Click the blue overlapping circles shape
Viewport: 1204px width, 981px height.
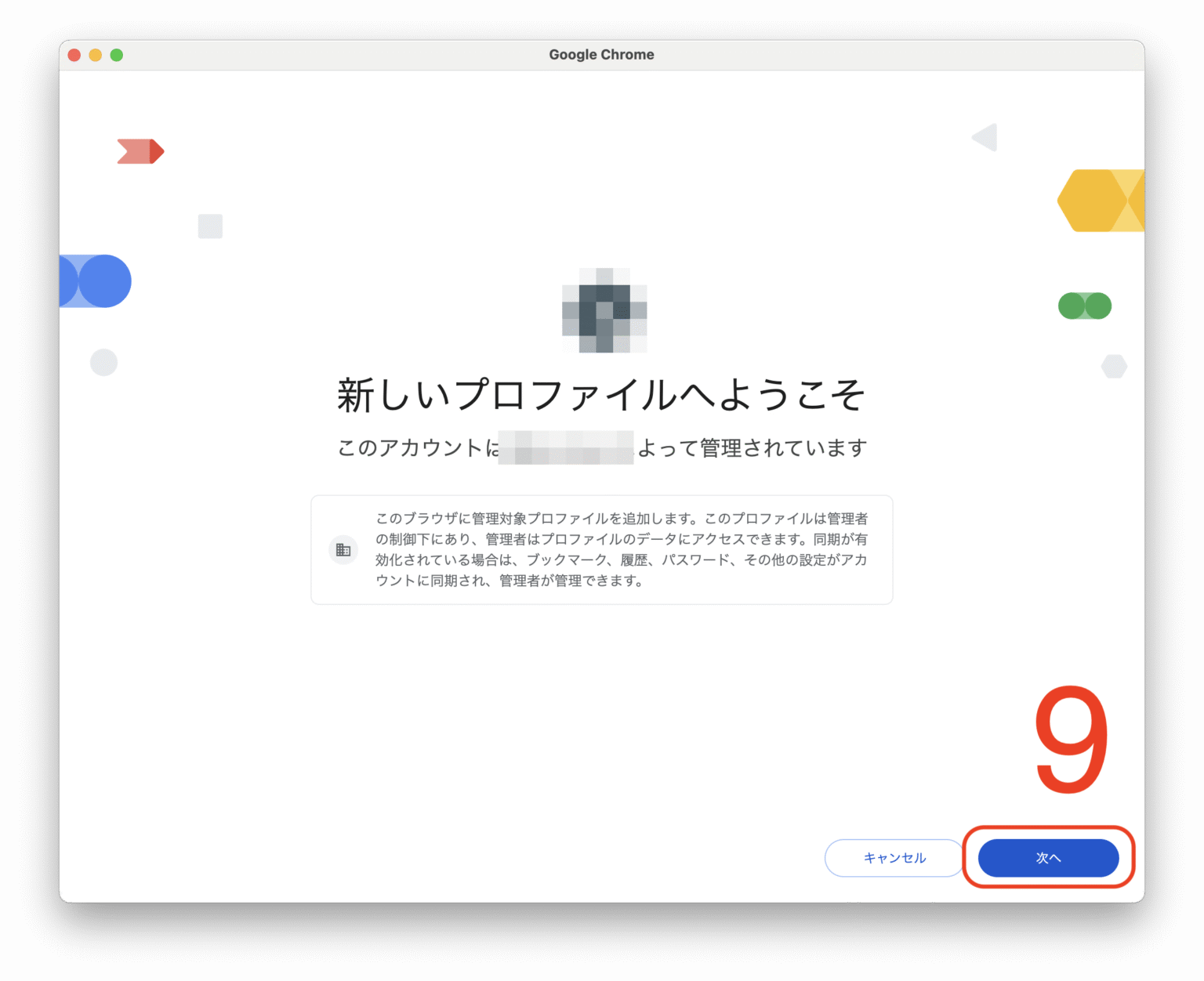[x=95, y=281]
